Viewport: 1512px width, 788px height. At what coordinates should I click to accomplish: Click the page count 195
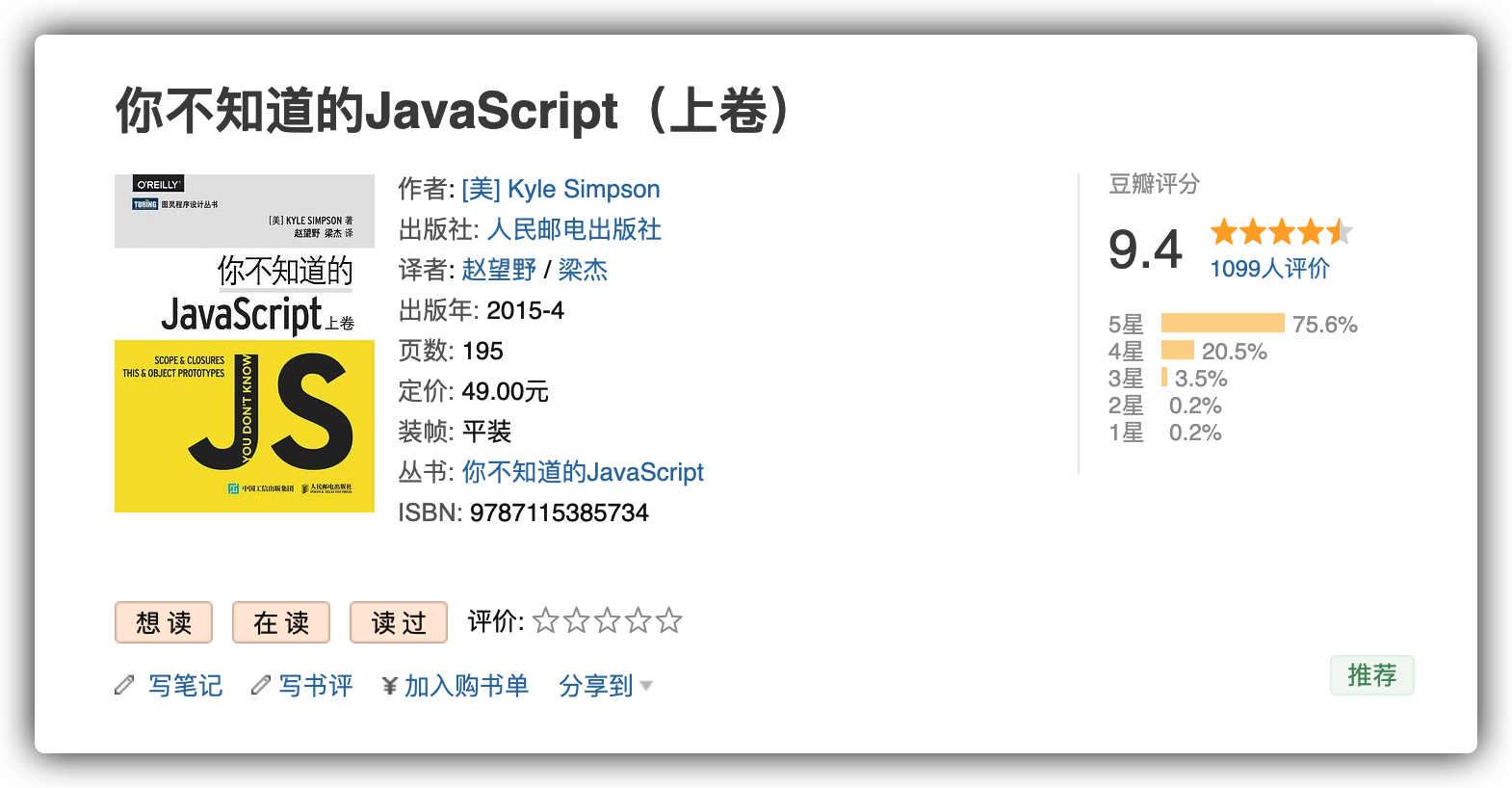click(482, 351)
